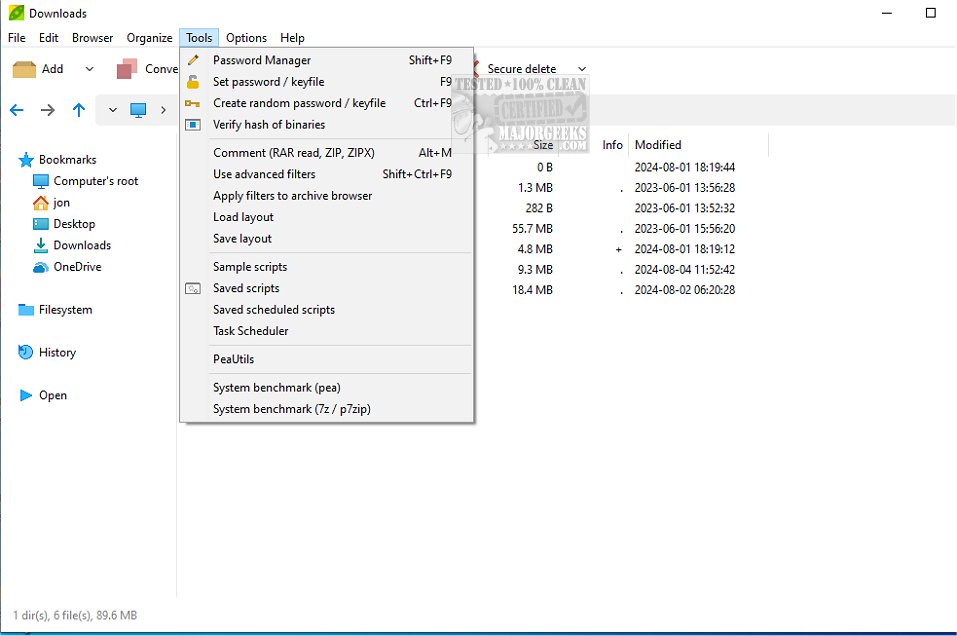Open the Help menu
957x636 pixels.
(292, 38)
